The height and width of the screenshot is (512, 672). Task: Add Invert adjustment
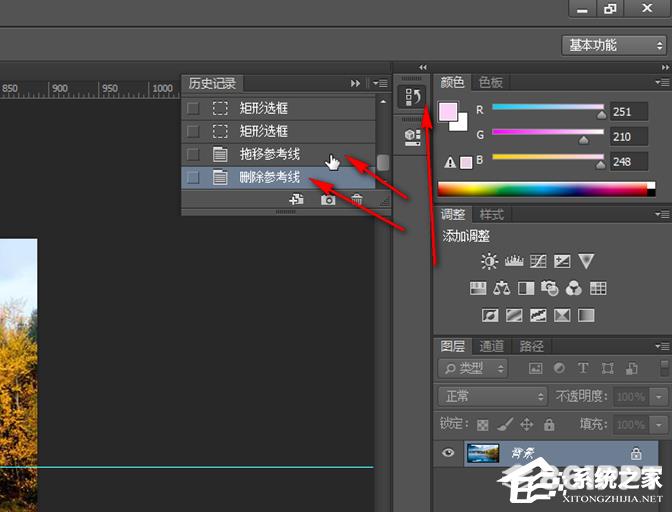click(x=490, y=315)
